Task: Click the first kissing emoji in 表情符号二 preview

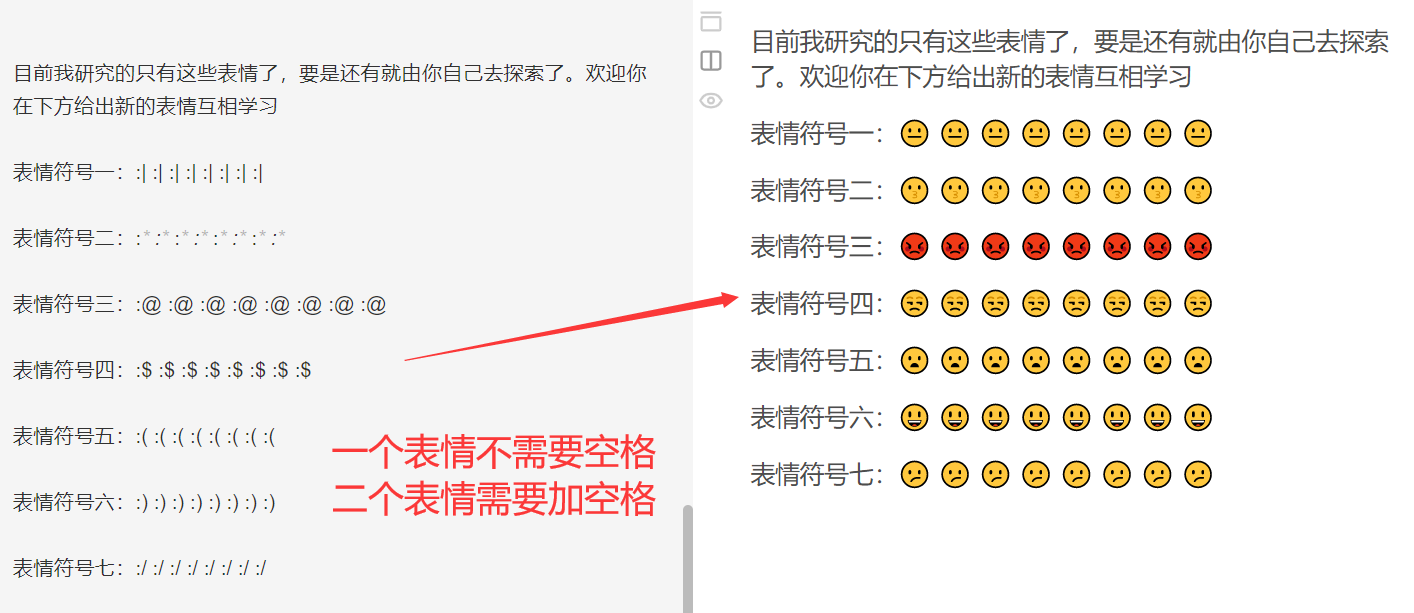Action: click(914, 189)
